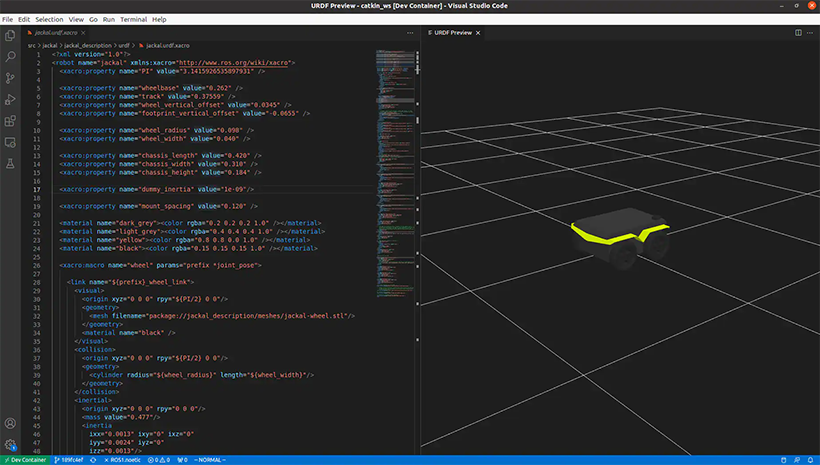Open the Search view in activity bar
This screenshot has width=820, height=465.
point(10,56)
